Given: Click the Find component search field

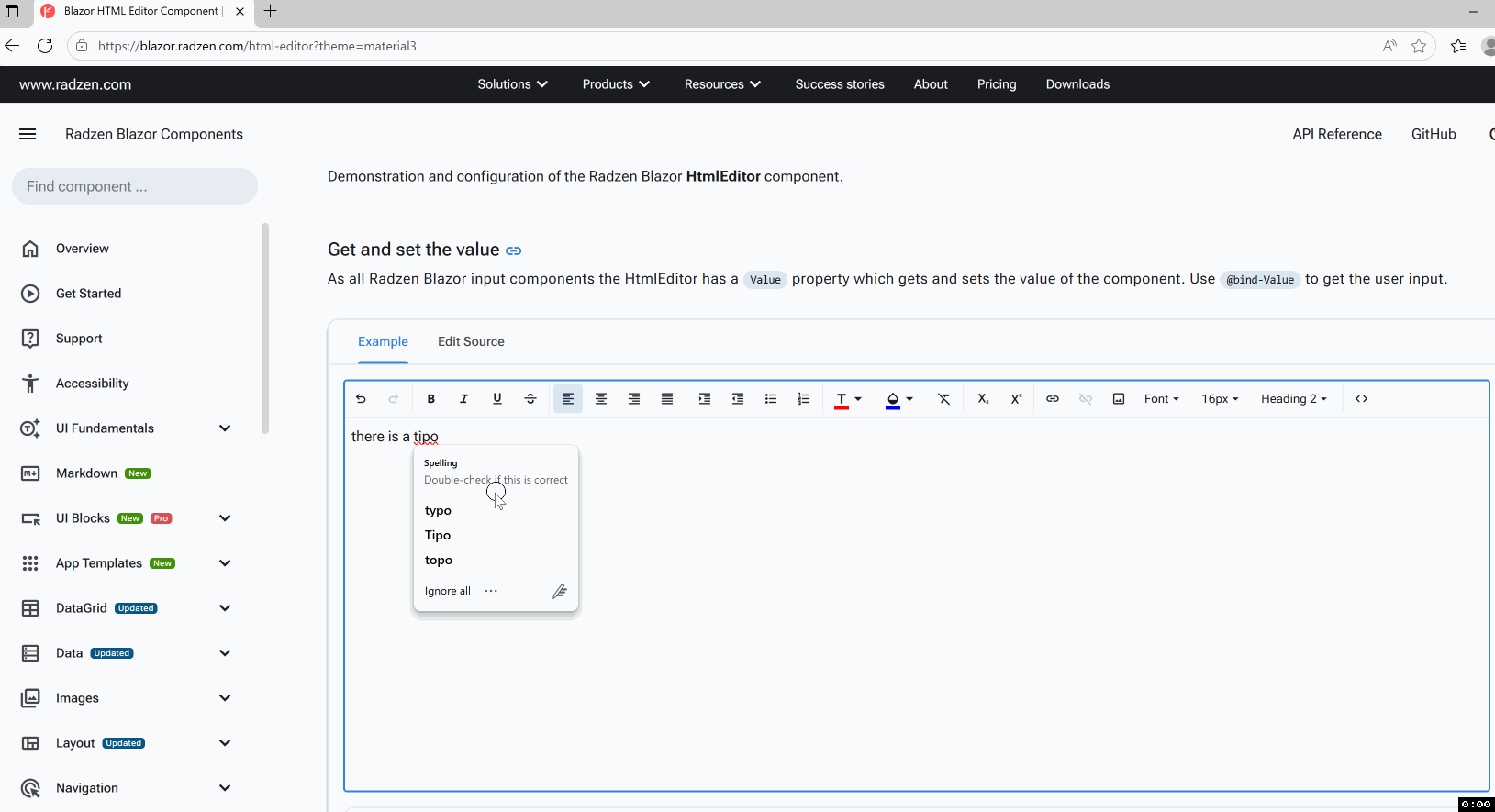Looking at the screenshot, I should coord(135,186).
